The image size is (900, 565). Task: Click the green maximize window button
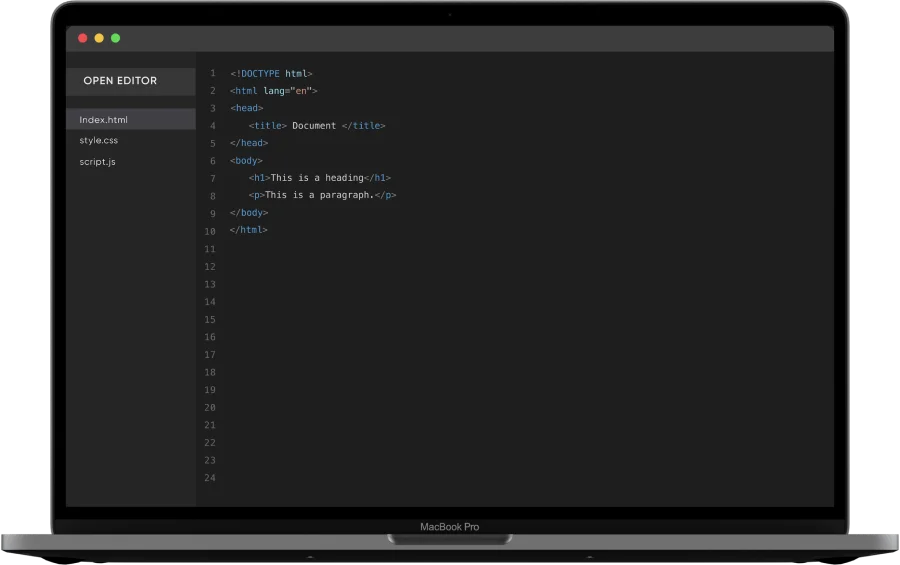click(x=115, y=38)
